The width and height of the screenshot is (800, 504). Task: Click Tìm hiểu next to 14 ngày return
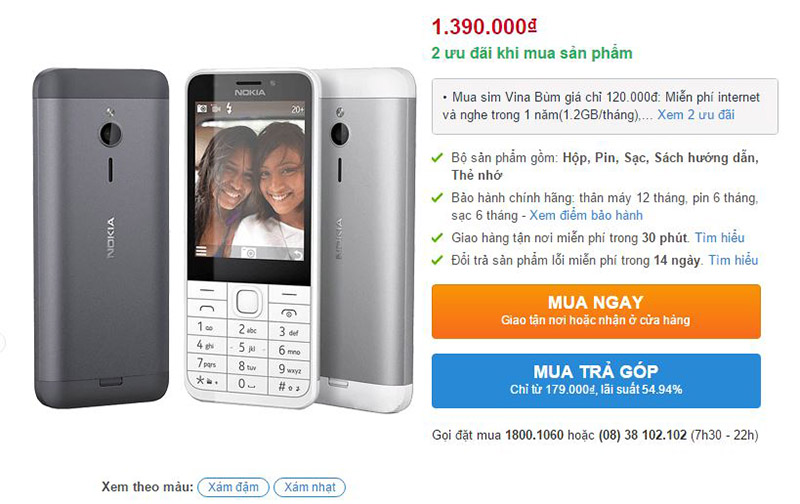(733, 260)
